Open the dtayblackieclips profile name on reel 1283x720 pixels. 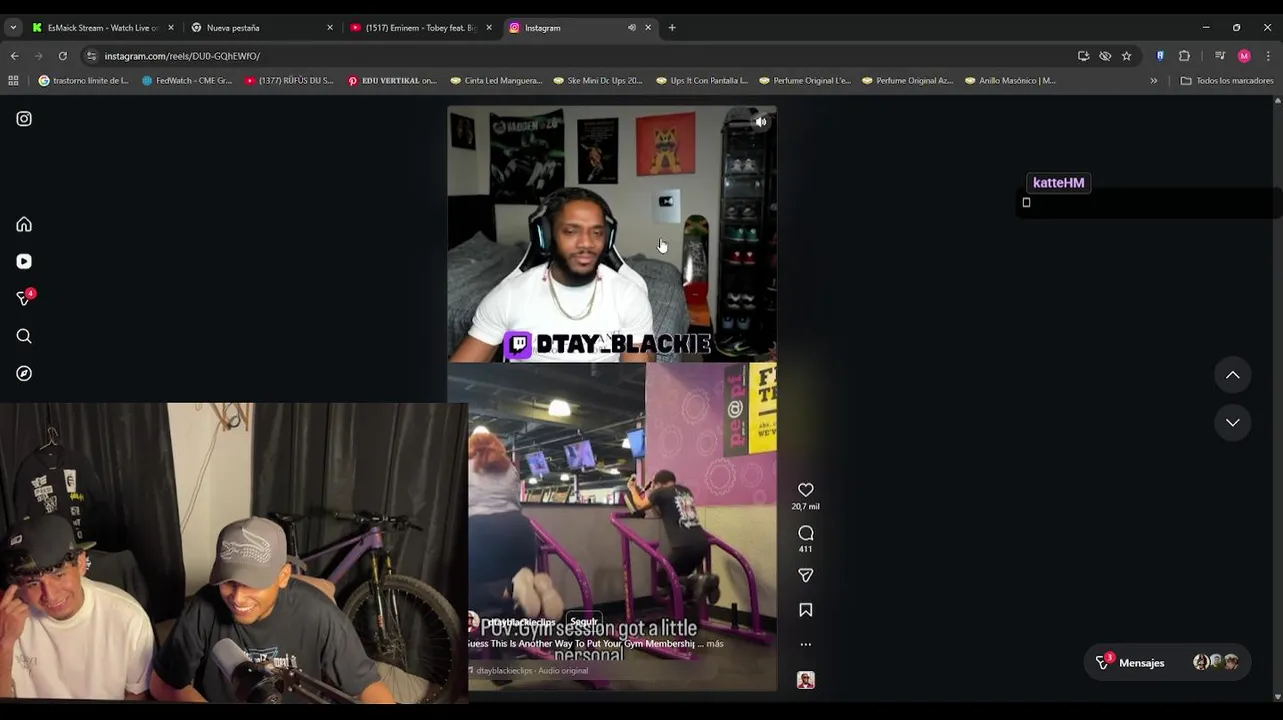(521, 622)
